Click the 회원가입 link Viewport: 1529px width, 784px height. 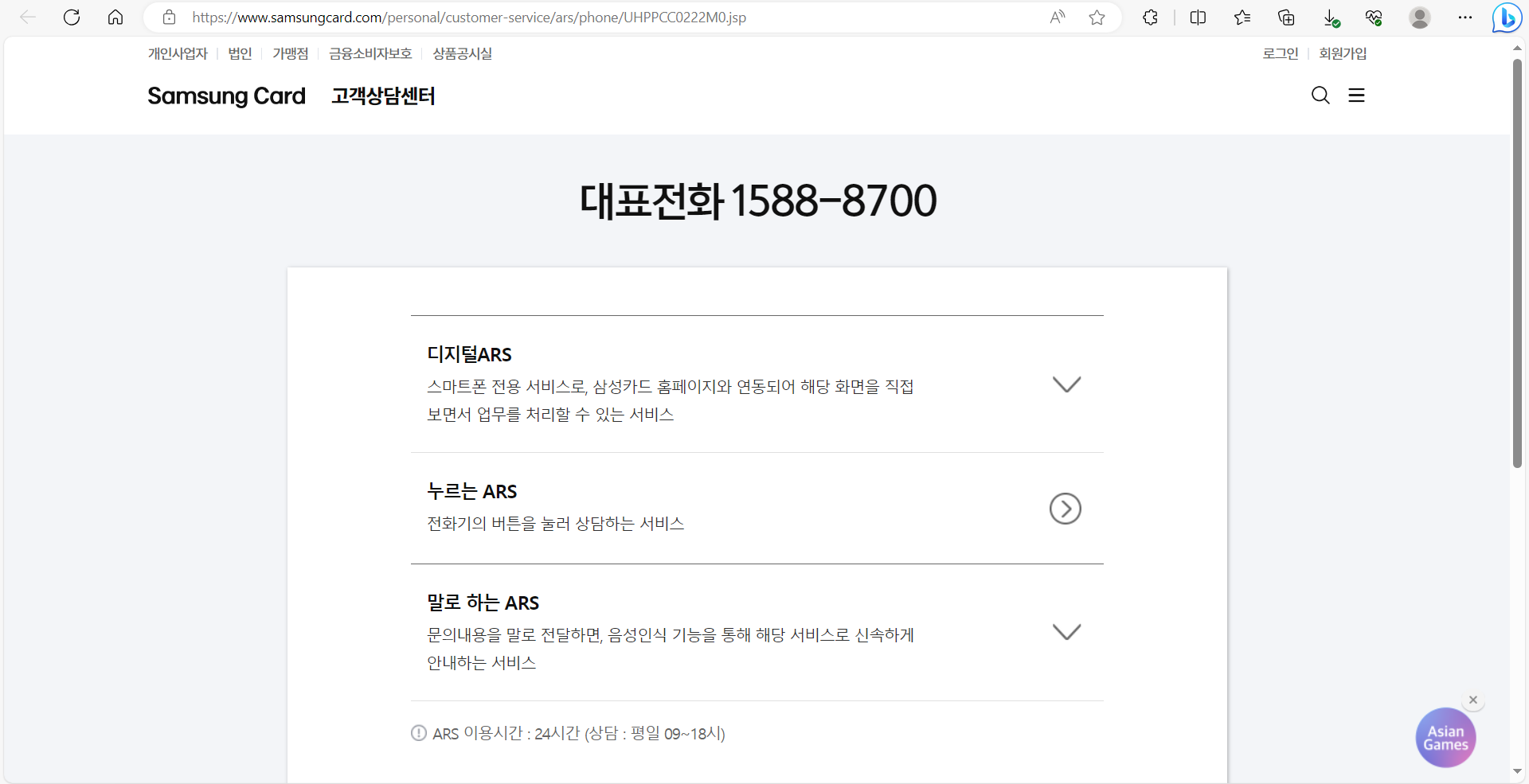coord(1343,53)
